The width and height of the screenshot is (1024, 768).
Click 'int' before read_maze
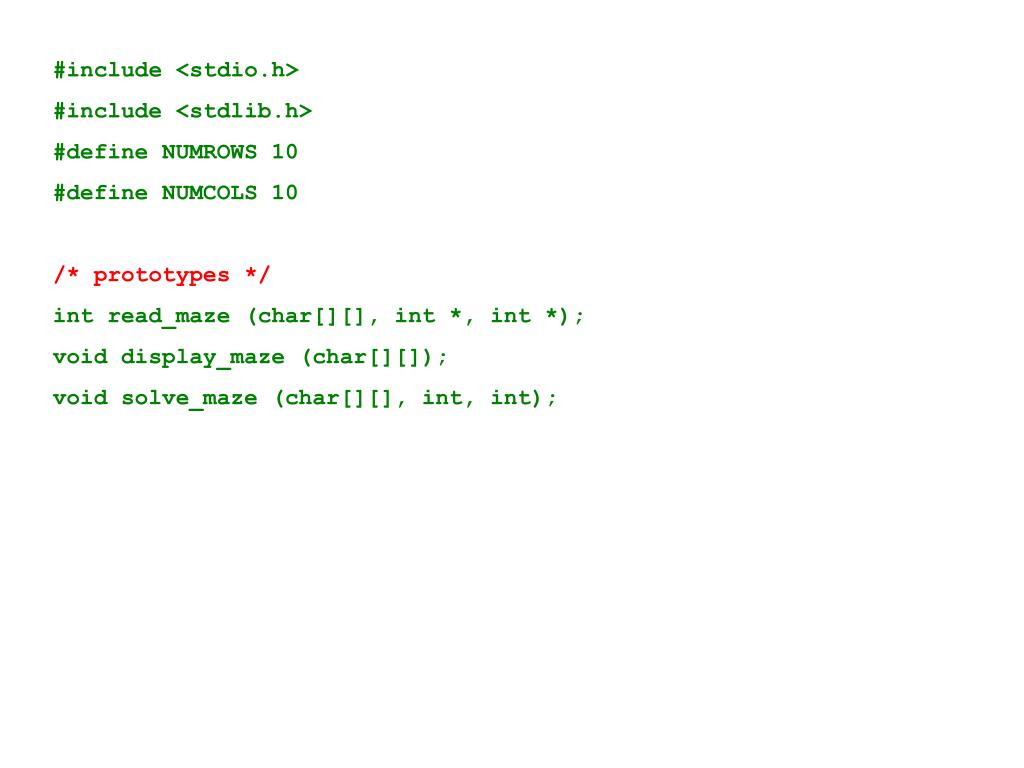tap(74, 316)
